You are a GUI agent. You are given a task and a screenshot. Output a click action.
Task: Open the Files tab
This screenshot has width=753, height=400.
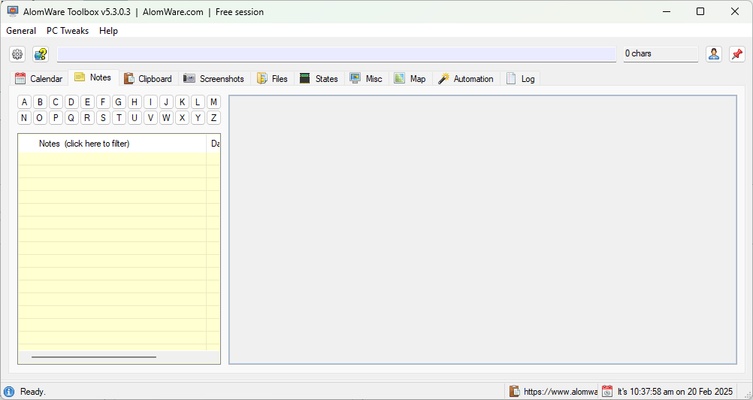tap(272, 79)
